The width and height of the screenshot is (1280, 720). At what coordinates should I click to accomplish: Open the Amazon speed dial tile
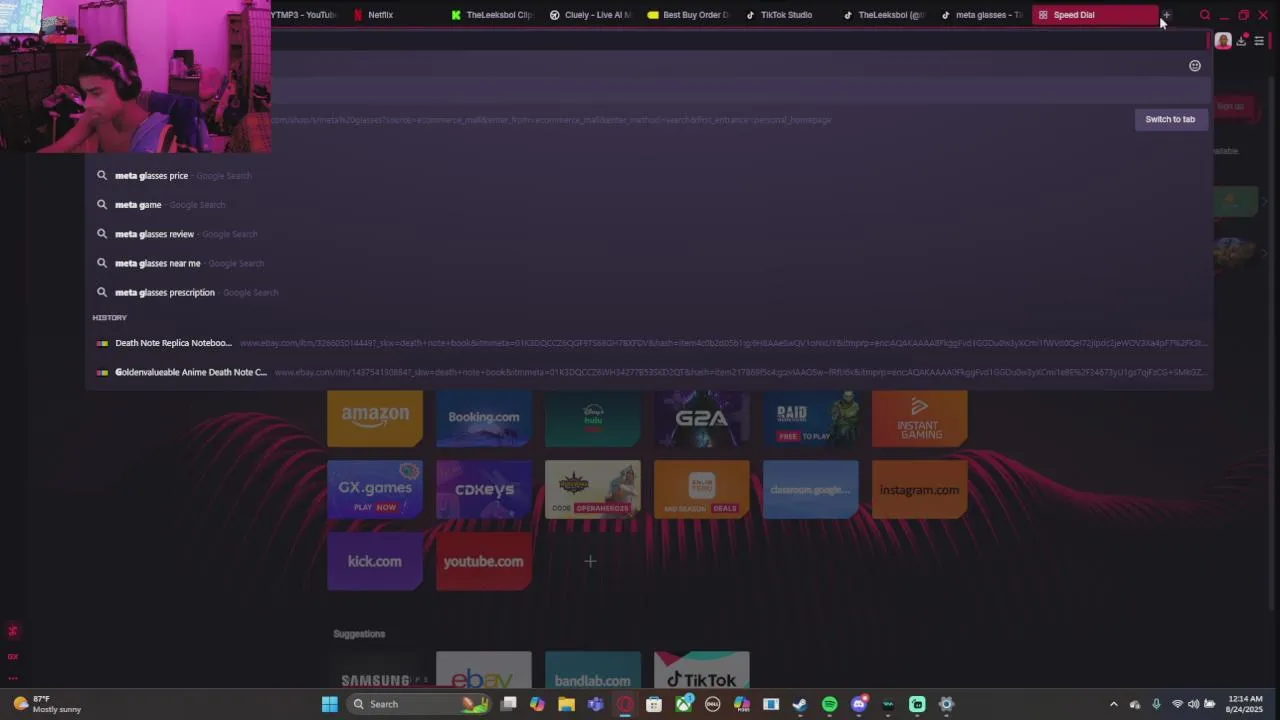pyautogui.click(x=375, y=418)
